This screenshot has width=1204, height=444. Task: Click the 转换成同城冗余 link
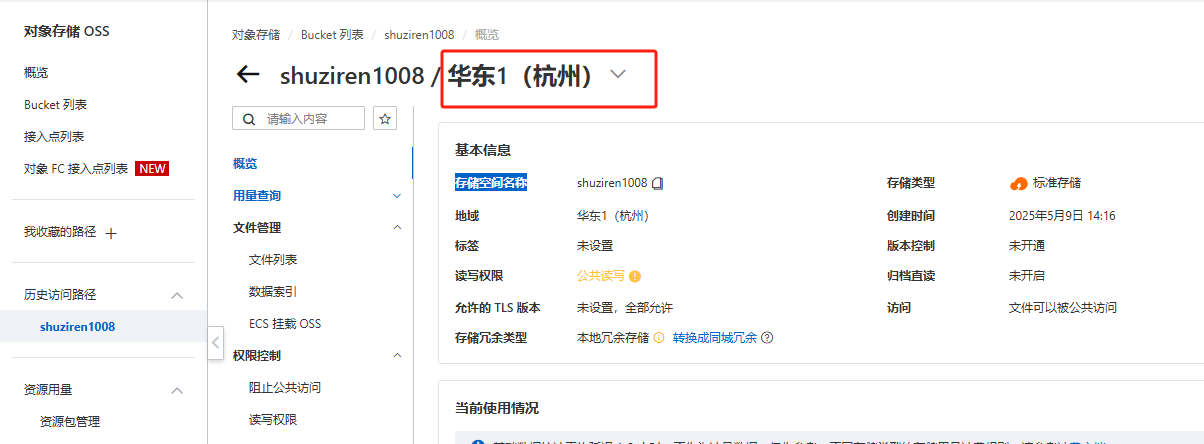[x=715, y=338]
